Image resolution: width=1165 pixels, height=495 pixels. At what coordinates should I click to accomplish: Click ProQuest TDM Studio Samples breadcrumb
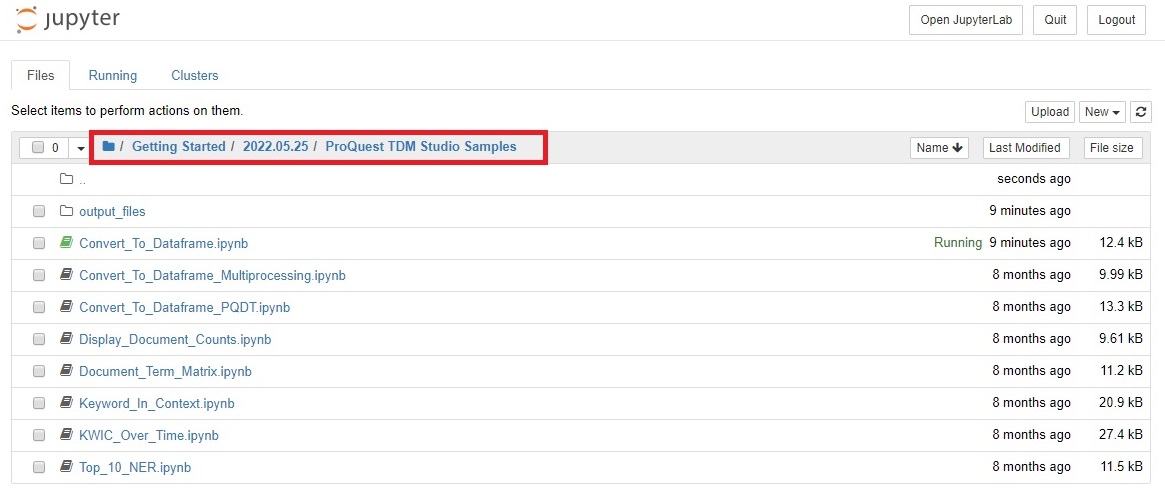[421, 146]
